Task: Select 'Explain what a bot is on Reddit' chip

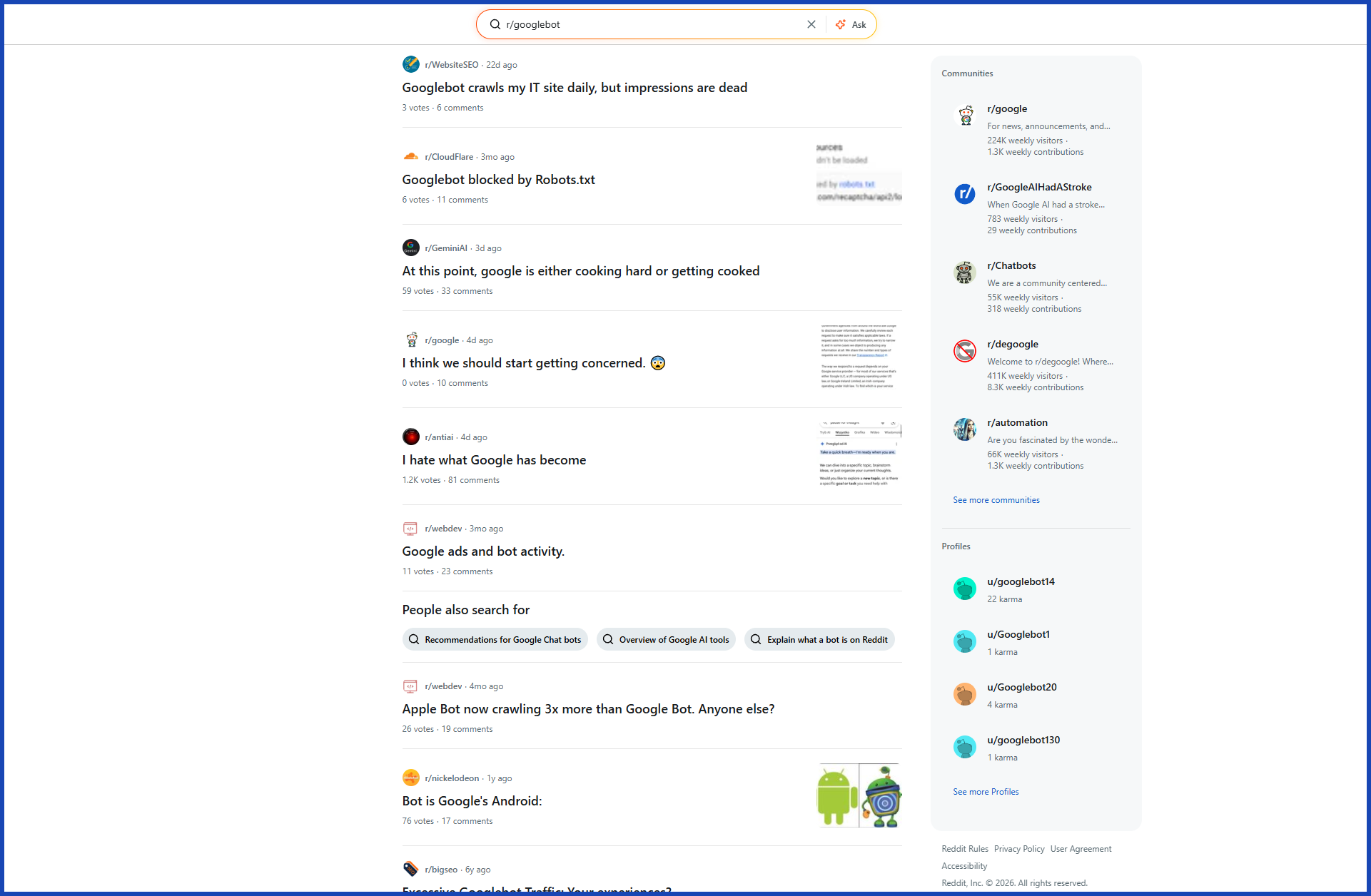Action: [819, 640]
